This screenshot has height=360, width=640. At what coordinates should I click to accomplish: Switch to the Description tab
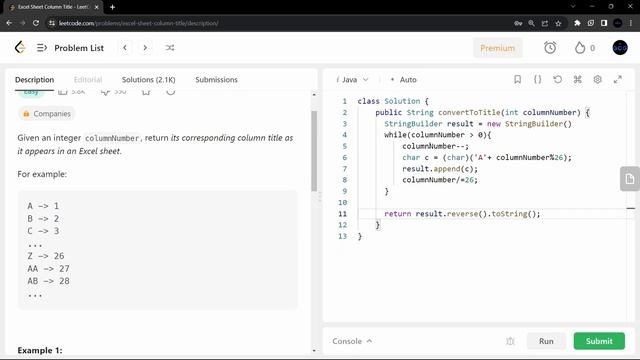point(34,80)
